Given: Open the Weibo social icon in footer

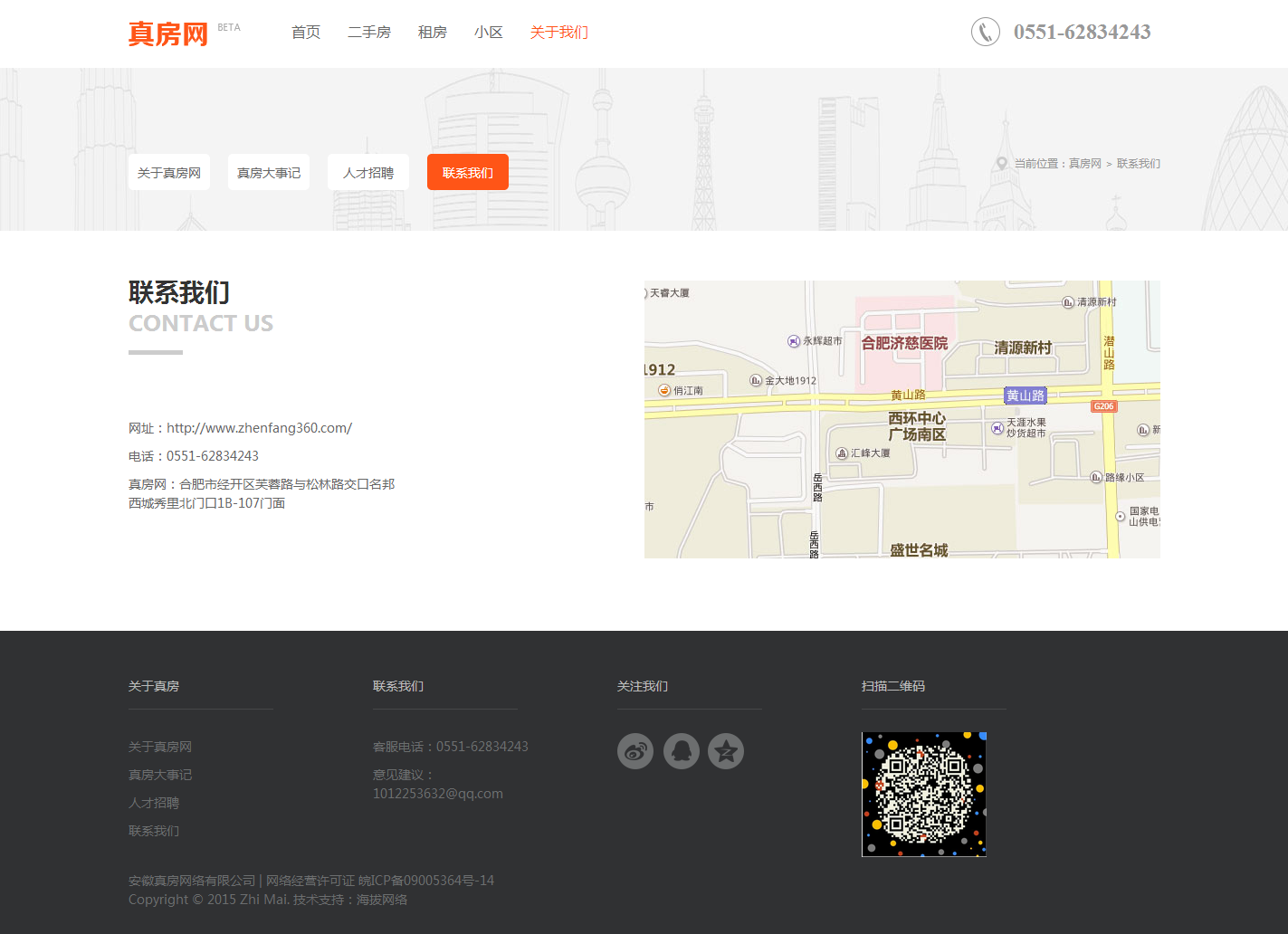Looking at the screenshot, I should pyautogui.click(x=635, y=751).
